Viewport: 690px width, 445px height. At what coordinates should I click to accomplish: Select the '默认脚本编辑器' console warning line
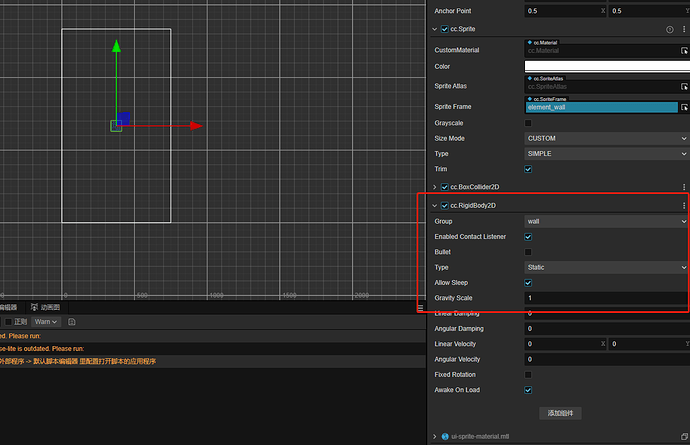pyautogui.click(x=213, y=361)
